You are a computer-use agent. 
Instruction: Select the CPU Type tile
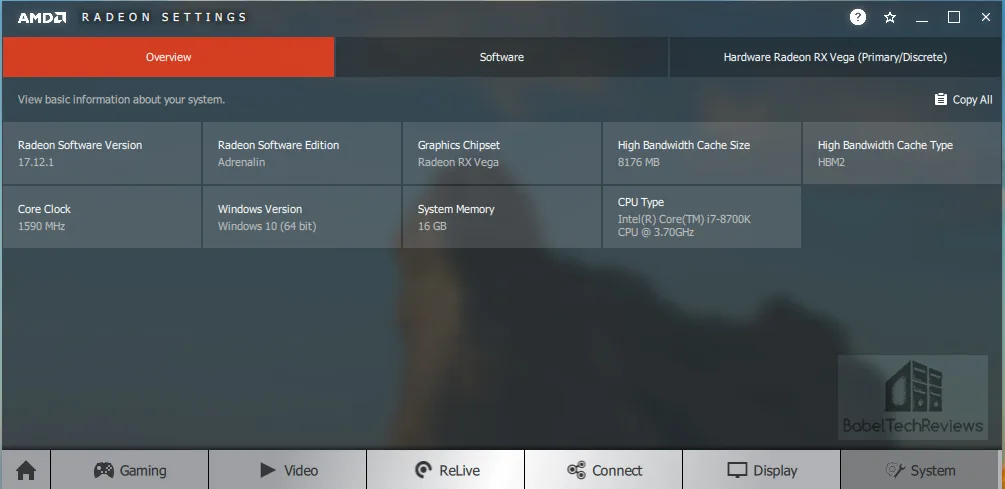tap(702, 217)
